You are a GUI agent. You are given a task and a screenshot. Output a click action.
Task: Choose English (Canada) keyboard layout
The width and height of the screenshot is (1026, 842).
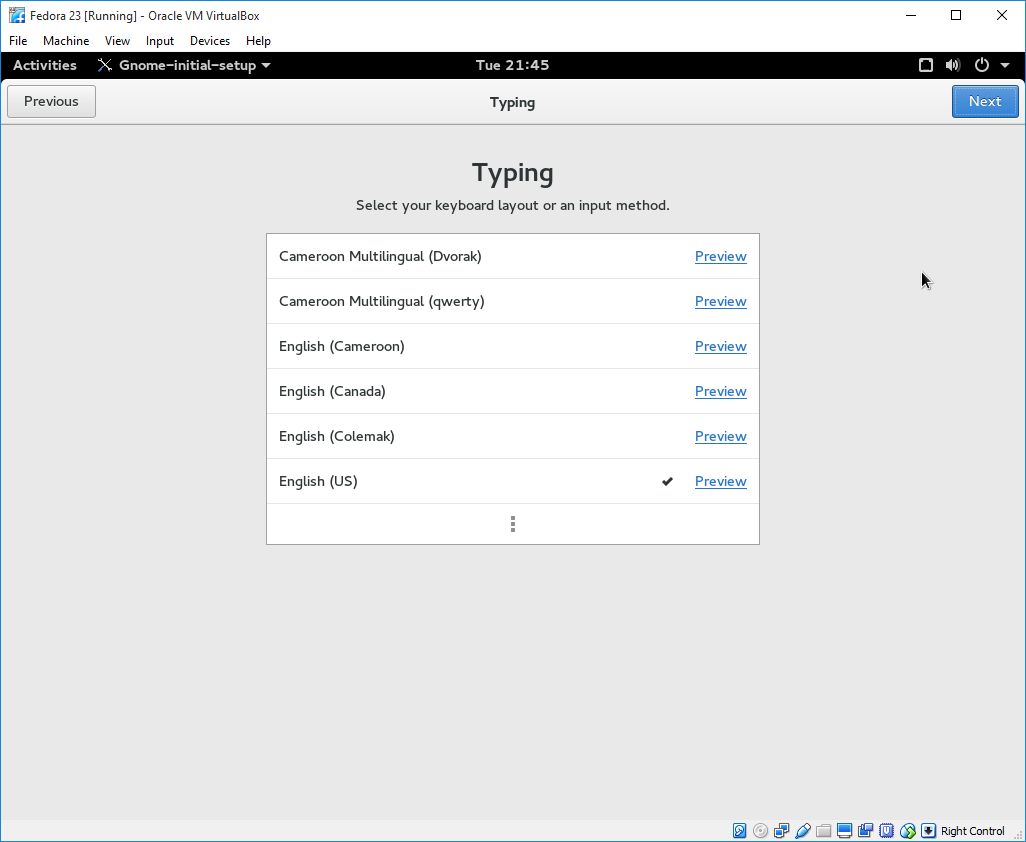click(513, 391)
